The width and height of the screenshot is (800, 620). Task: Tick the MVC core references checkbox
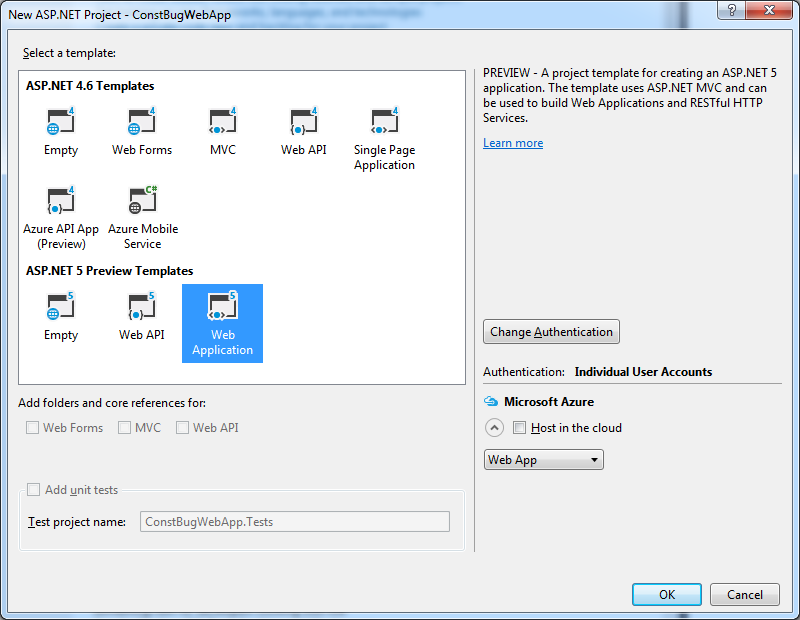point(124,428)
